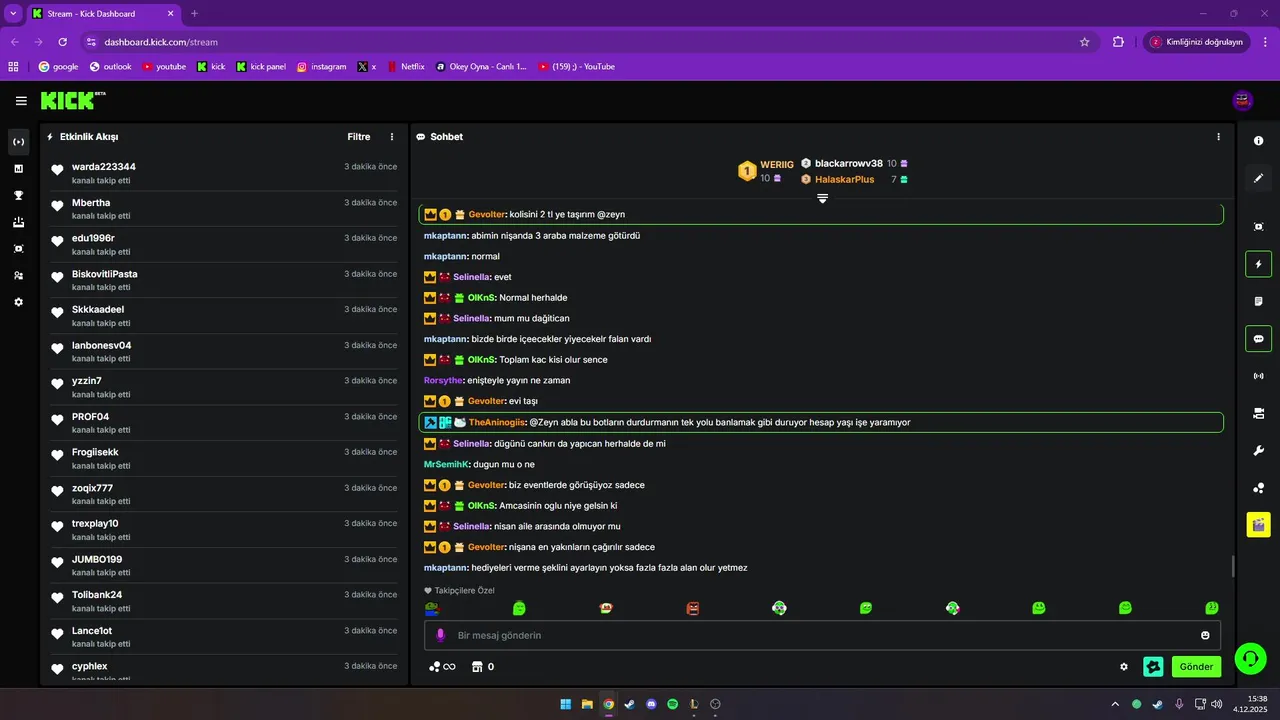Open the emoji picker in message box

(1205, 635)
